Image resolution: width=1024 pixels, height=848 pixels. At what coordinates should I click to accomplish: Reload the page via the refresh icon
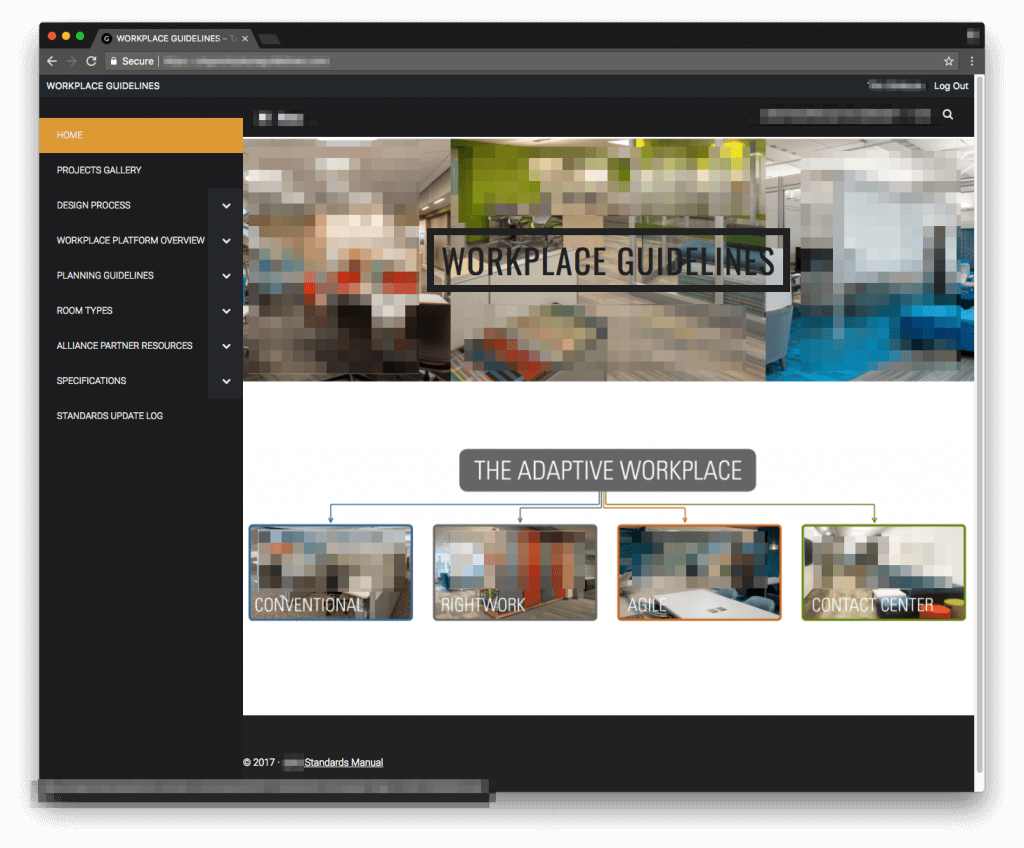[x=91, y=60]
